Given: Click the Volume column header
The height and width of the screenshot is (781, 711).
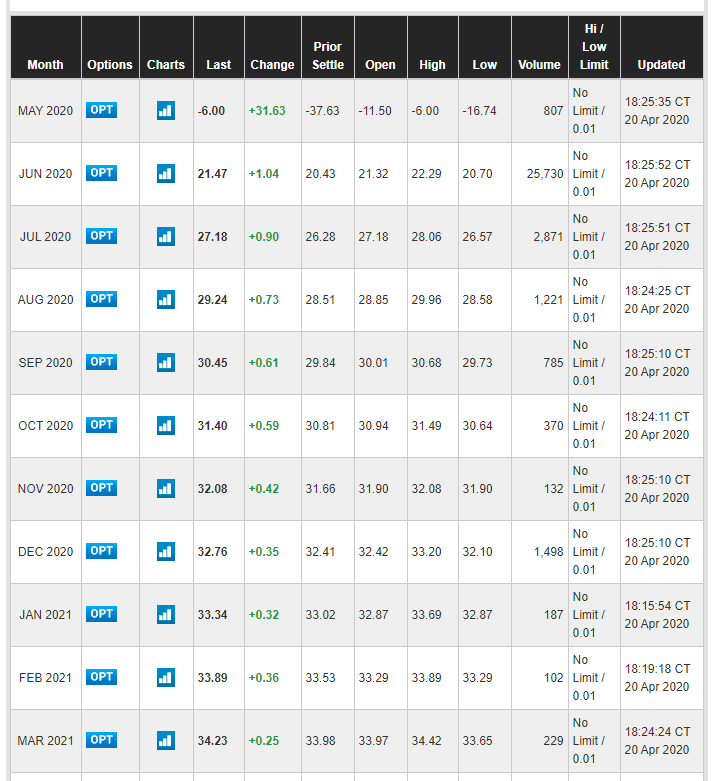Looking at the screenshot, I should tap(540, 47).
